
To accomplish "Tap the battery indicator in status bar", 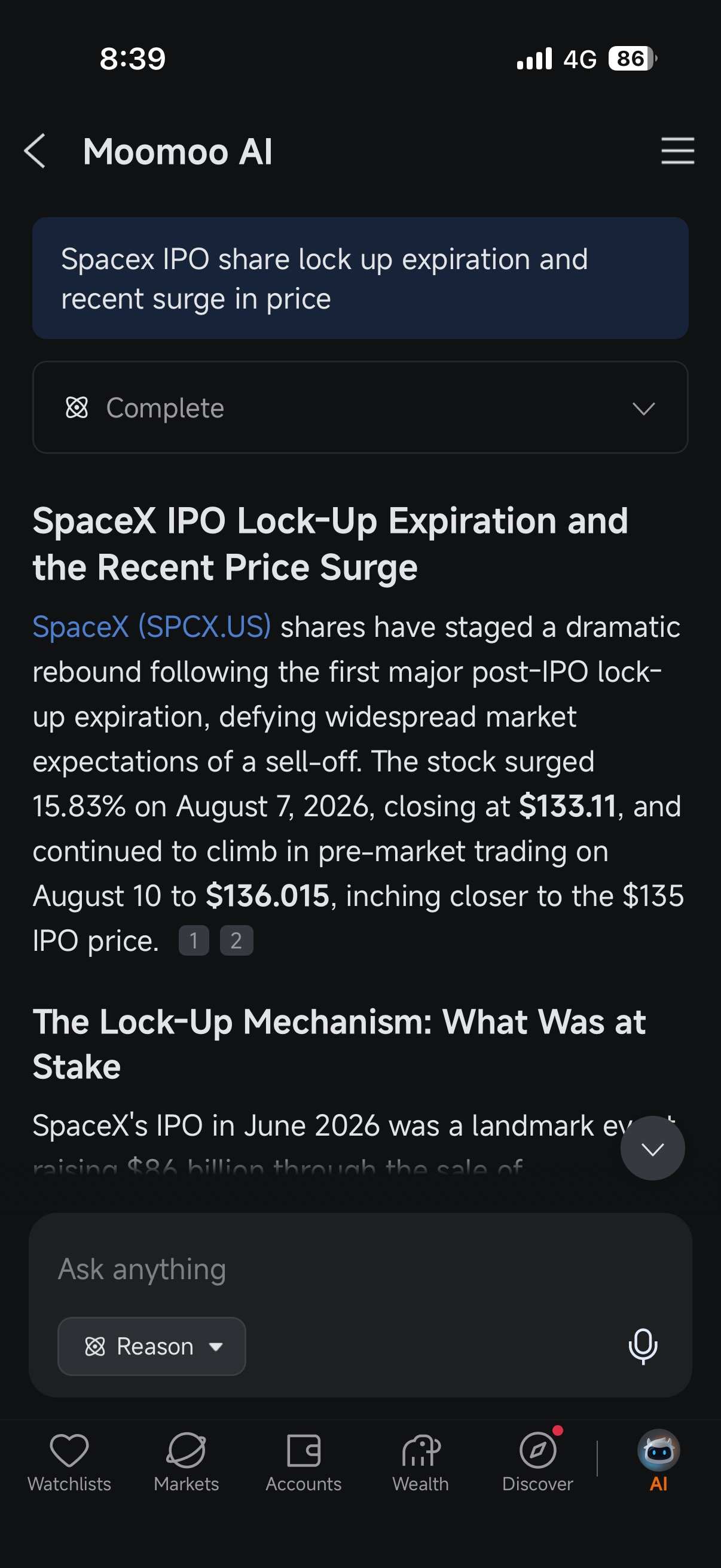I will 632,59.
